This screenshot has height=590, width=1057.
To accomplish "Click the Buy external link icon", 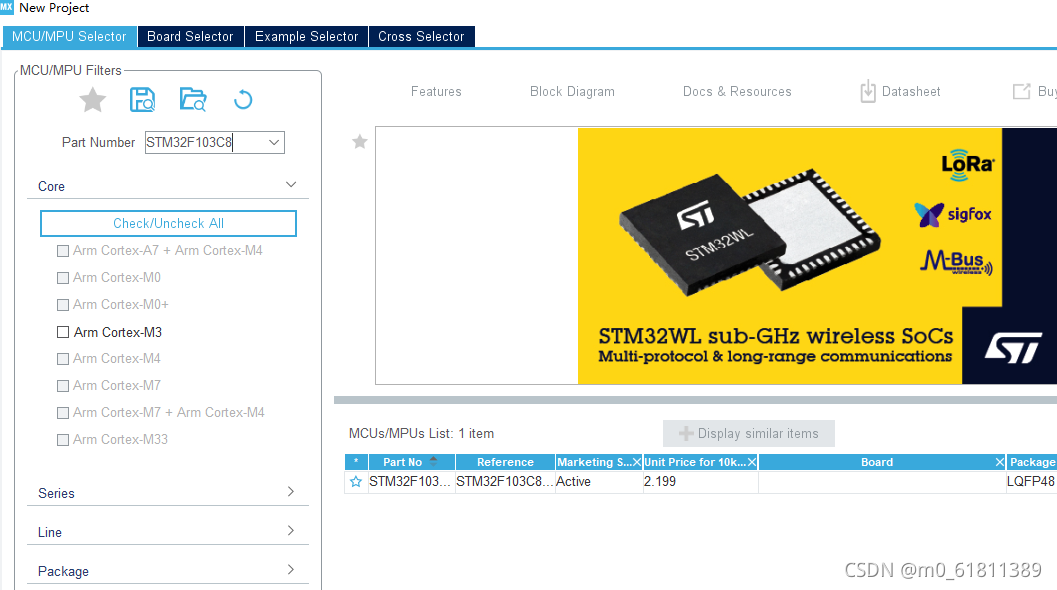I will (1021, 91).
